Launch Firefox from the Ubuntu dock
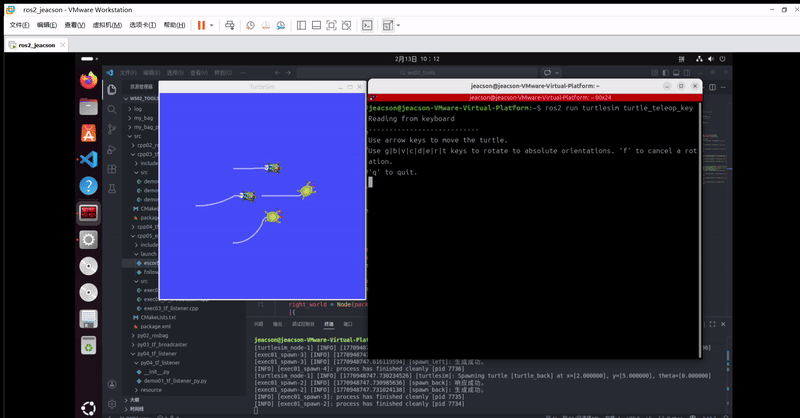This screenshot has width=800, height=418. point(88,80)
